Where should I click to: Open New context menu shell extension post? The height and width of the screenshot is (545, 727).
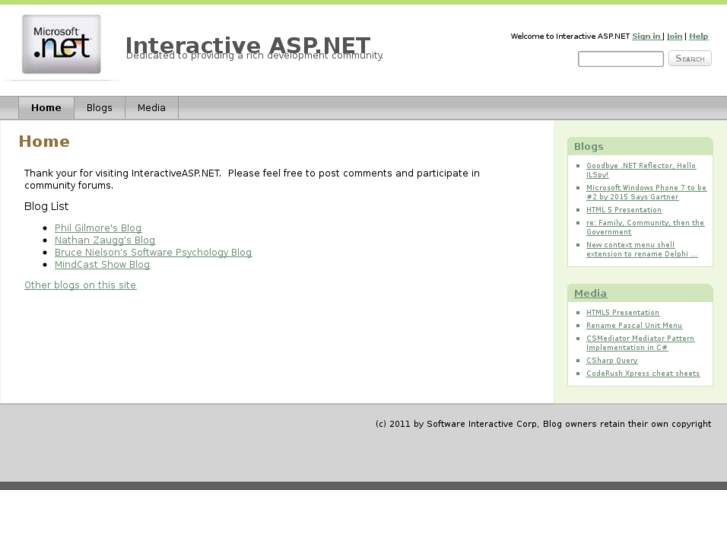click(642, 249)
